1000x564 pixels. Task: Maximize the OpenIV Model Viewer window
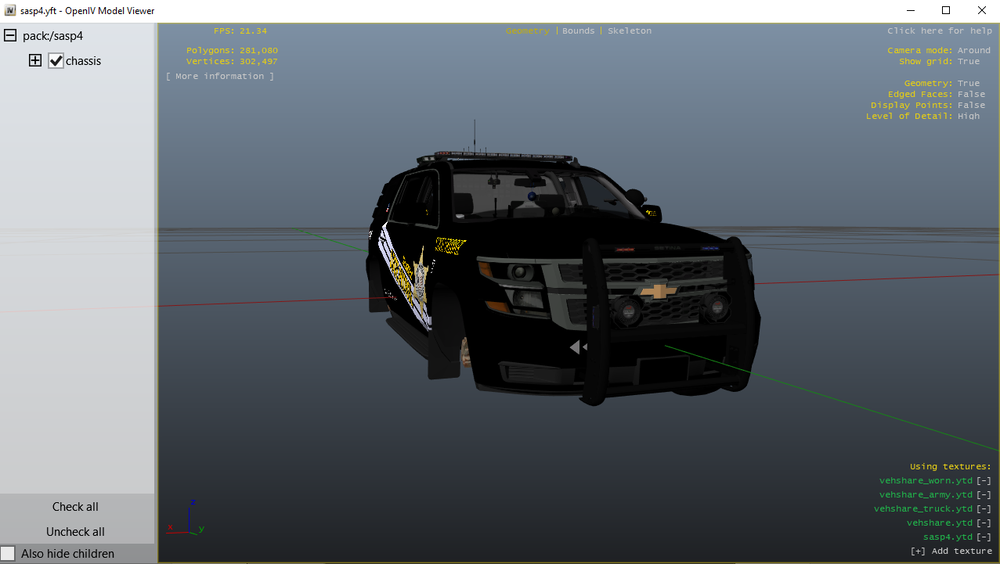946,10
